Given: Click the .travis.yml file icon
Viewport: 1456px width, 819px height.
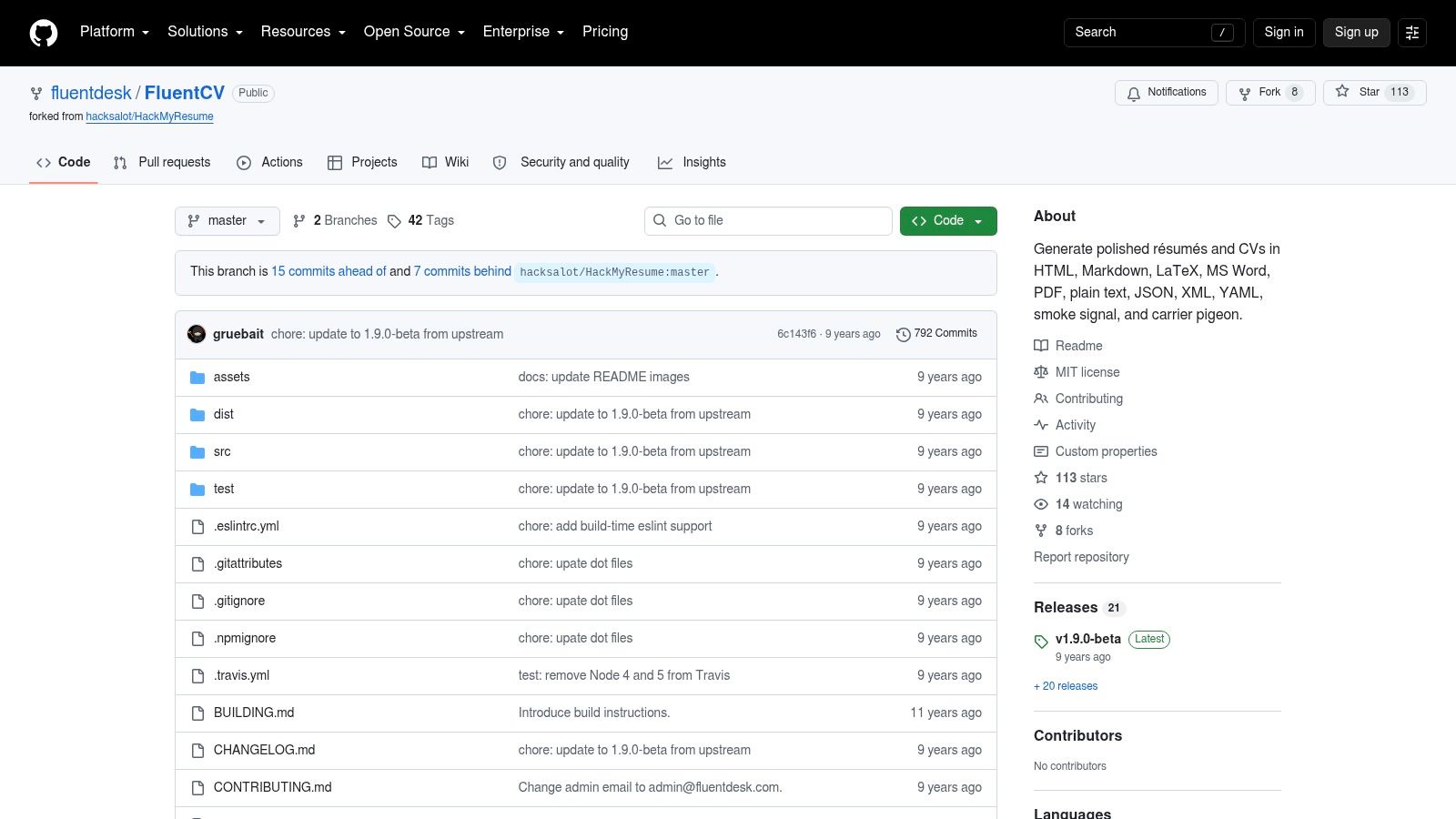Looking at the screenshot, I should click(197, 676).
